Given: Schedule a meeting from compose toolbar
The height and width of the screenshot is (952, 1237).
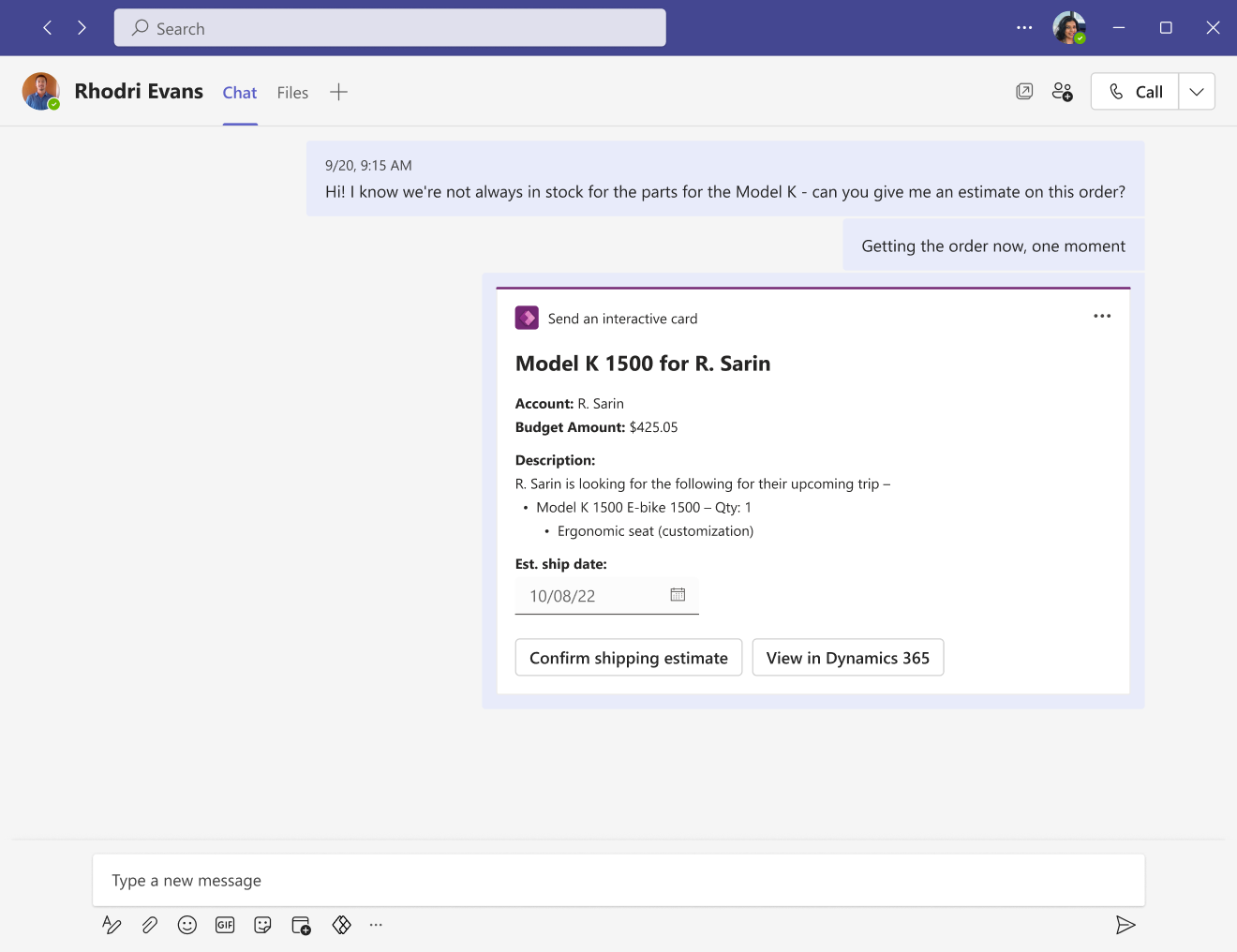Looking at the screenshot, I should tap(301, 926).
